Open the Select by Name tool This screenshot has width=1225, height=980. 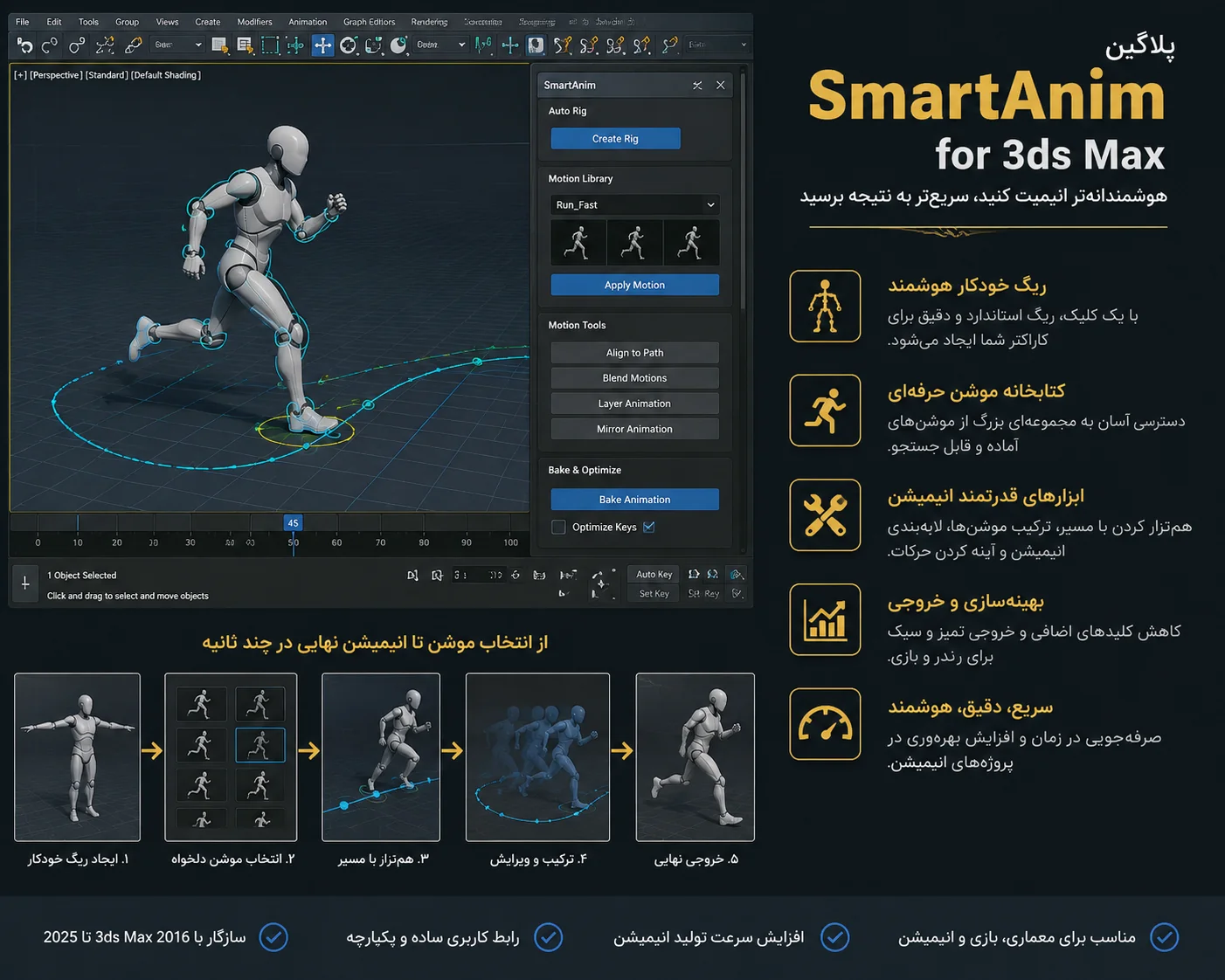click(246, 45)
